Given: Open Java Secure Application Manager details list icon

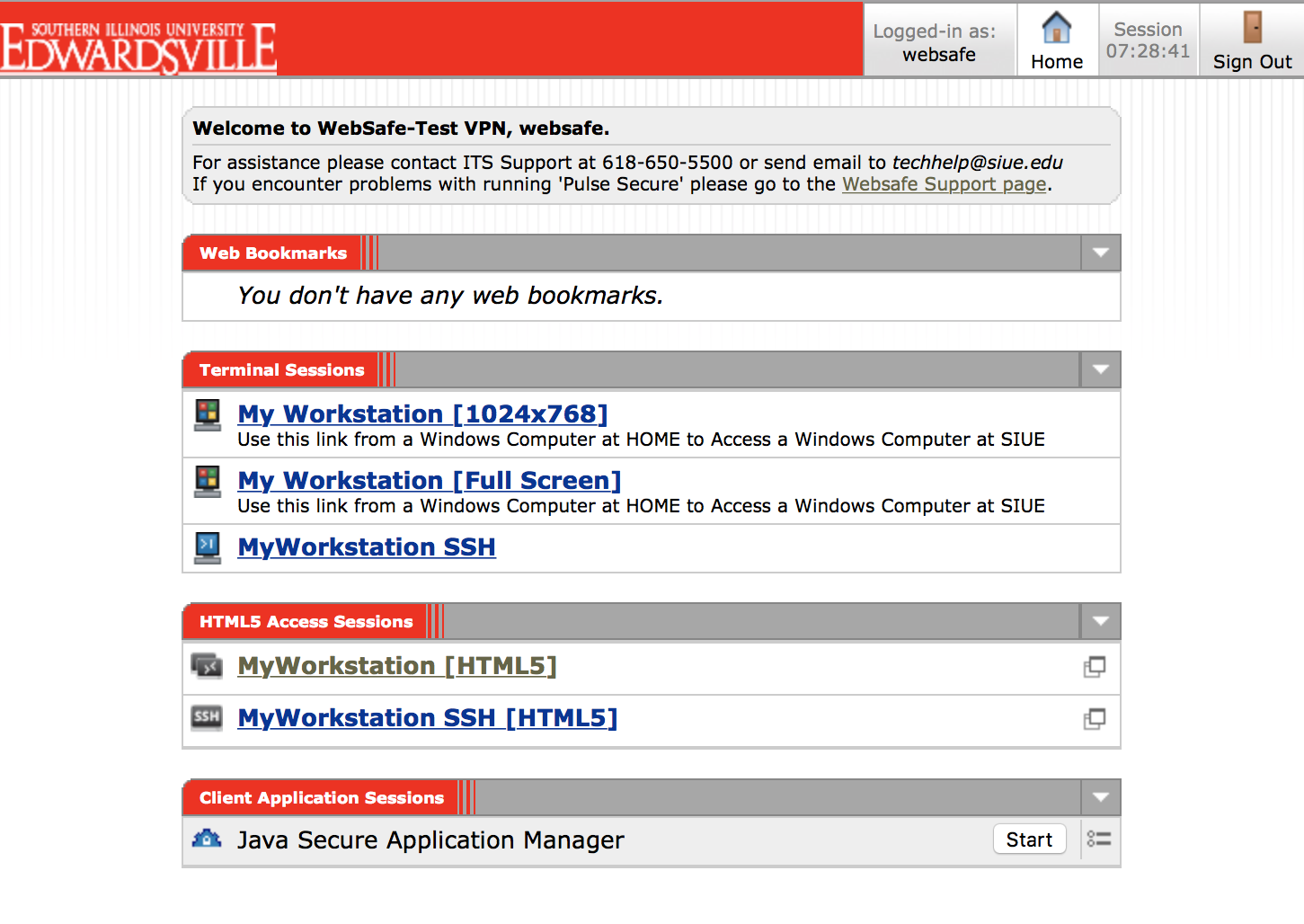Looking at the screenshot, I should 1098,840.
